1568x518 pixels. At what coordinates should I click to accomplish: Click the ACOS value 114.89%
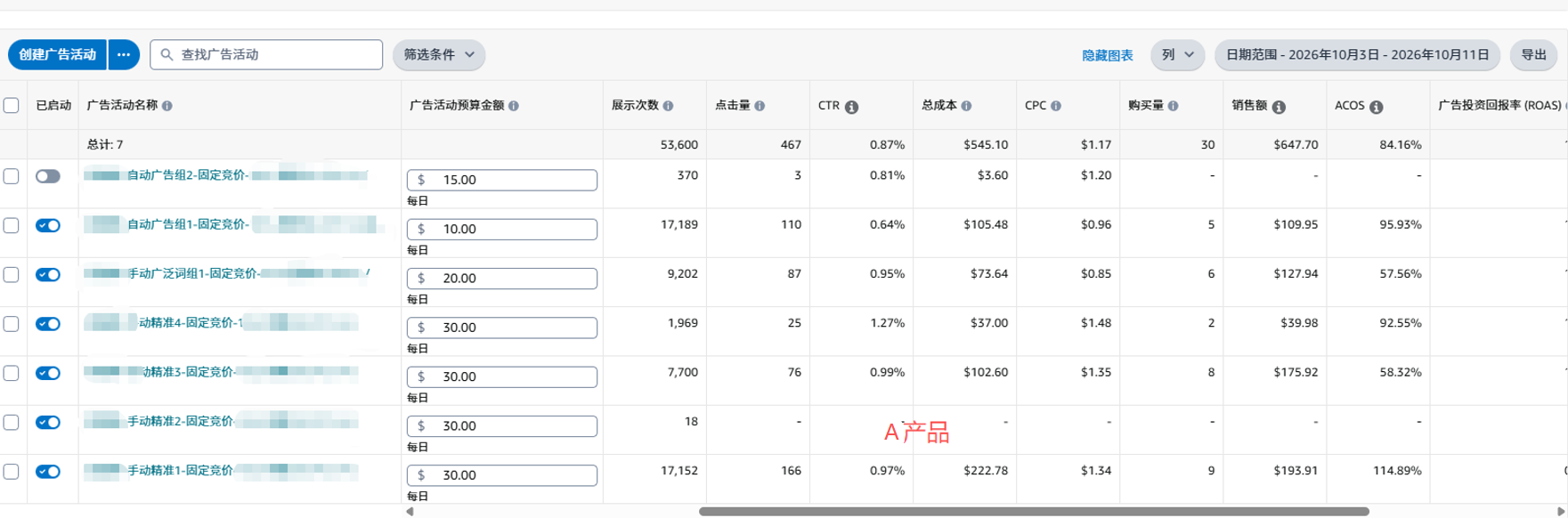pos(1397,471)
